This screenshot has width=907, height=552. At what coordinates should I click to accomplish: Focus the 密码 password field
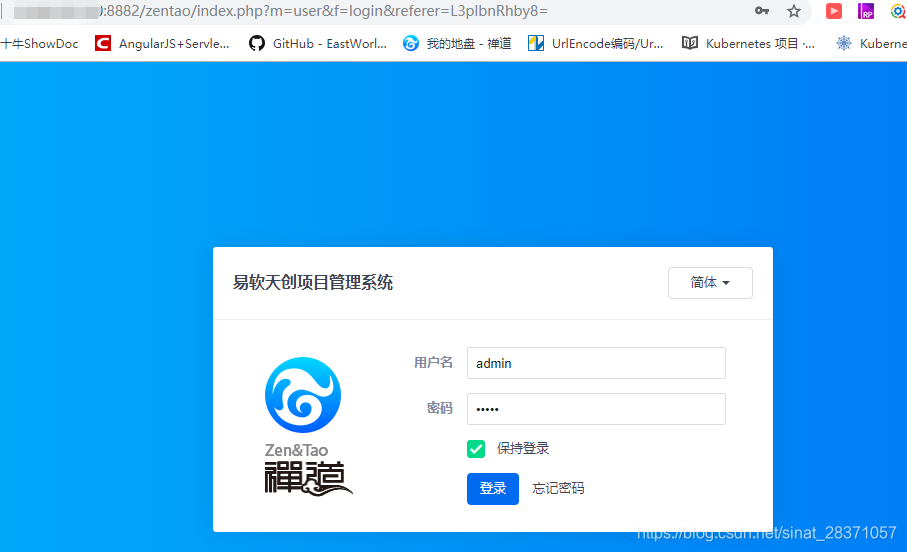click(596, 409)
